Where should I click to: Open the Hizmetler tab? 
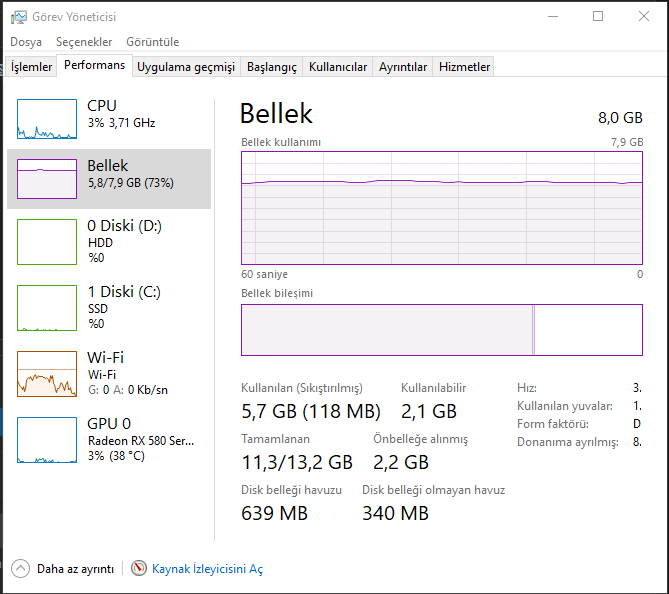pos(465,67)
